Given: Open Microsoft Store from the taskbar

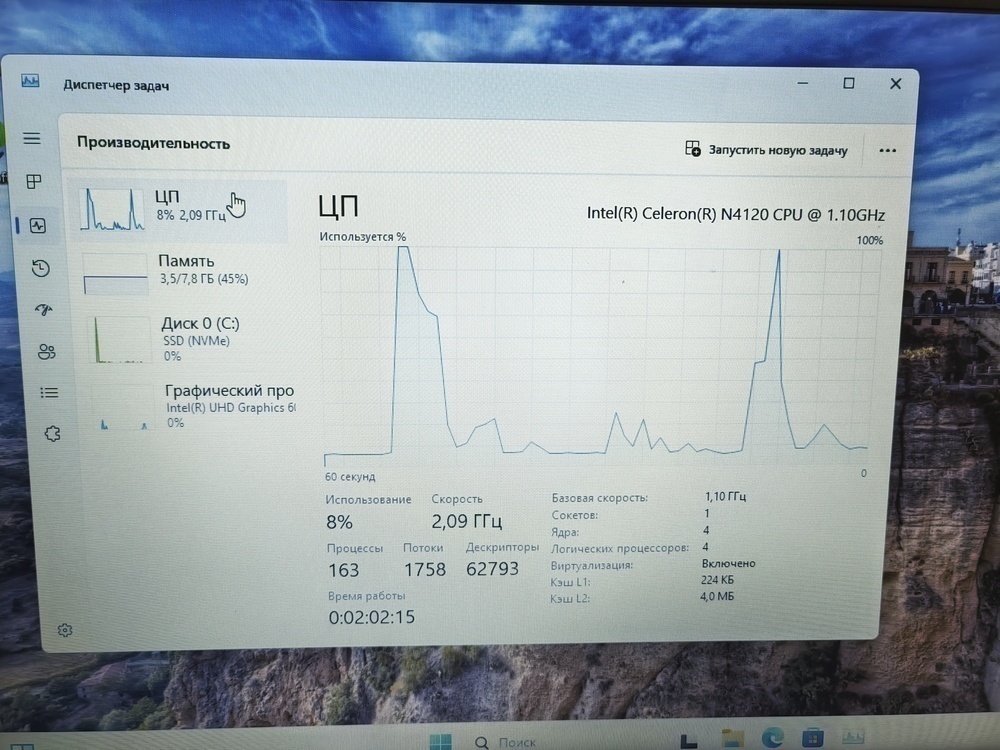Looking at the screenshot, I should point(812,738).
